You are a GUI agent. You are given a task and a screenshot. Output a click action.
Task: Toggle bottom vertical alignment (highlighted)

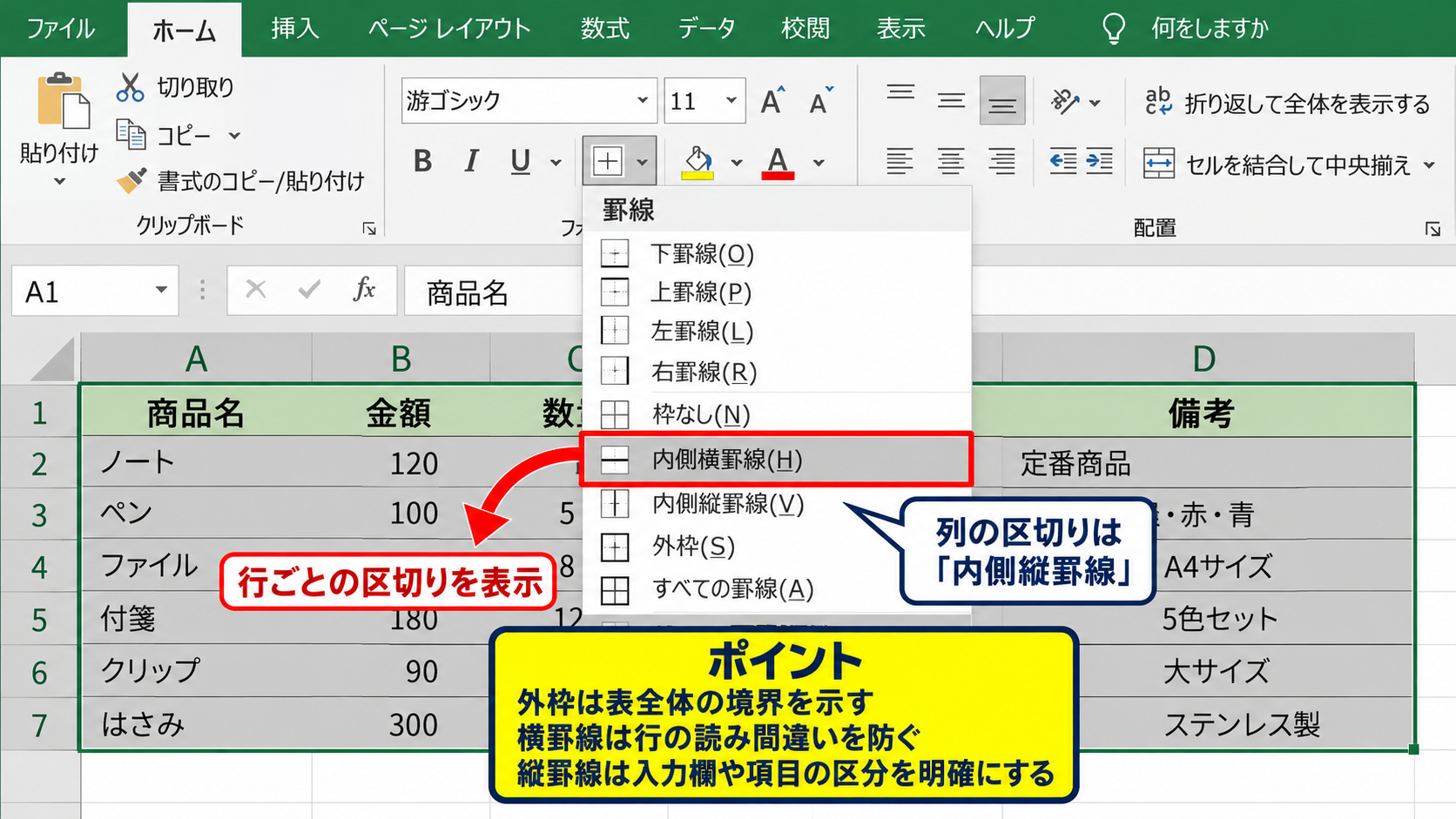1002,100
